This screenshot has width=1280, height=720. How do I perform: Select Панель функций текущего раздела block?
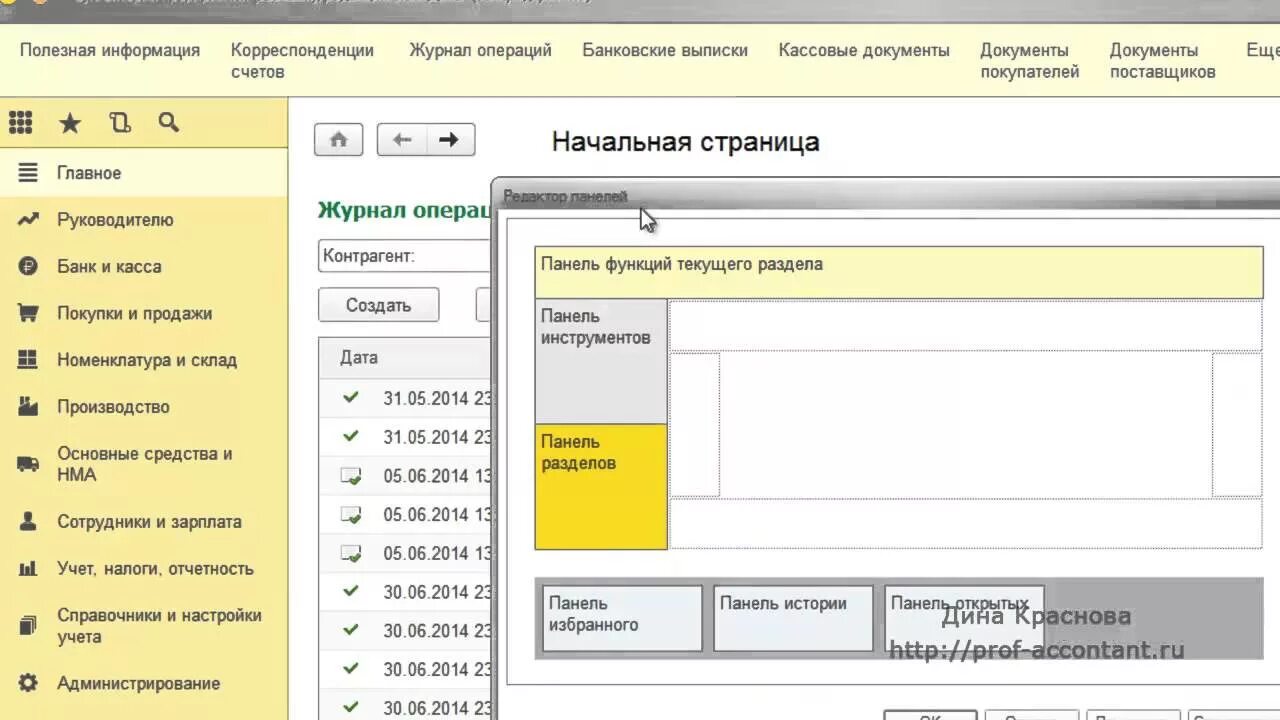pos(899,273)
